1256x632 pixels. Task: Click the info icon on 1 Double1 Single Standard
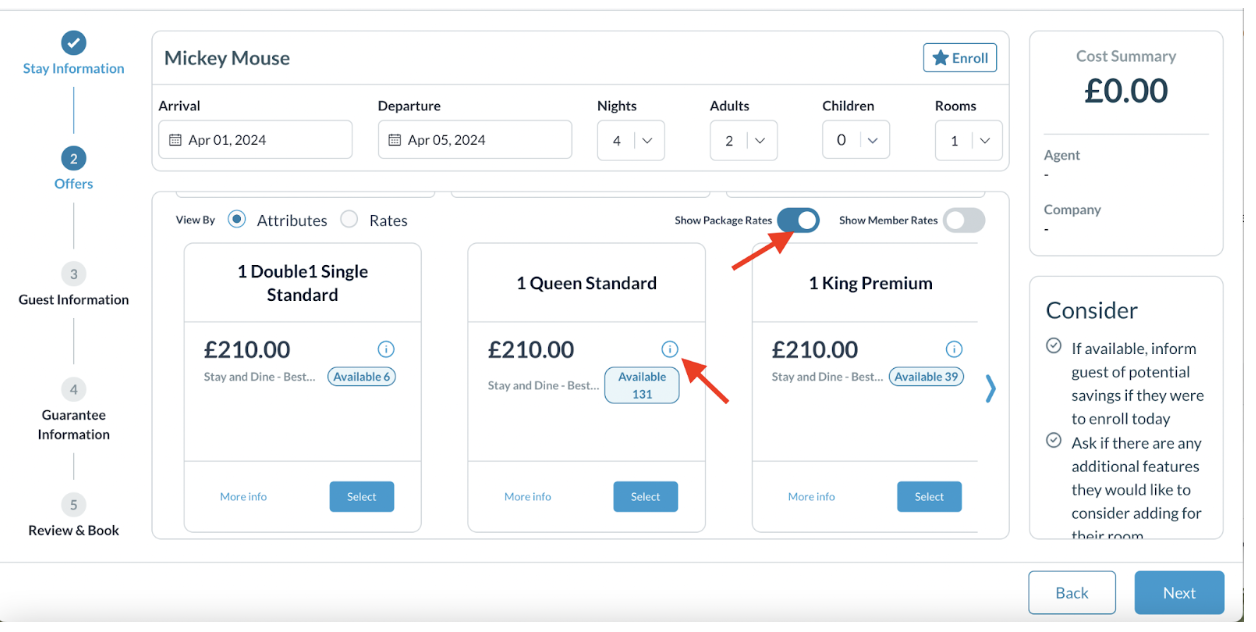(386, 349)
